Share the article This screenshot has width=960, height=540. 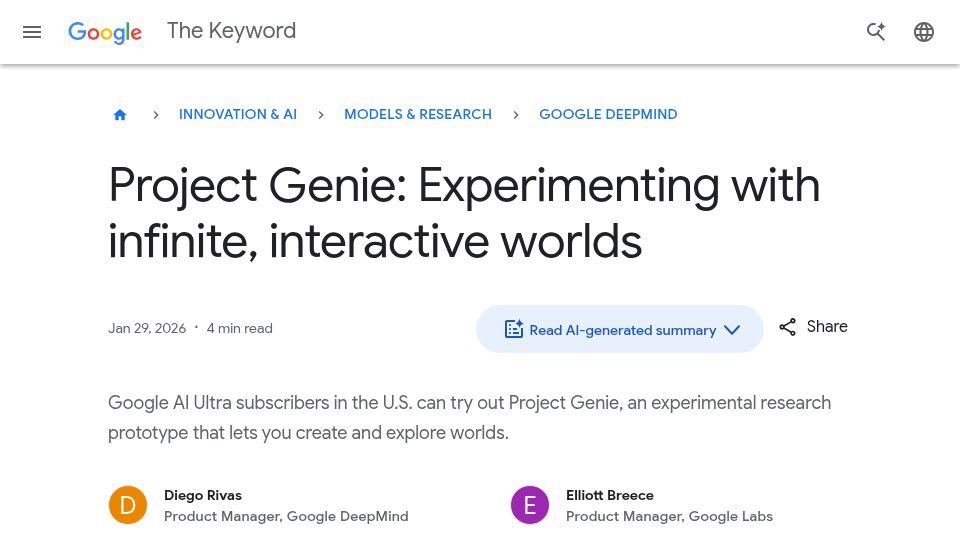813,327
